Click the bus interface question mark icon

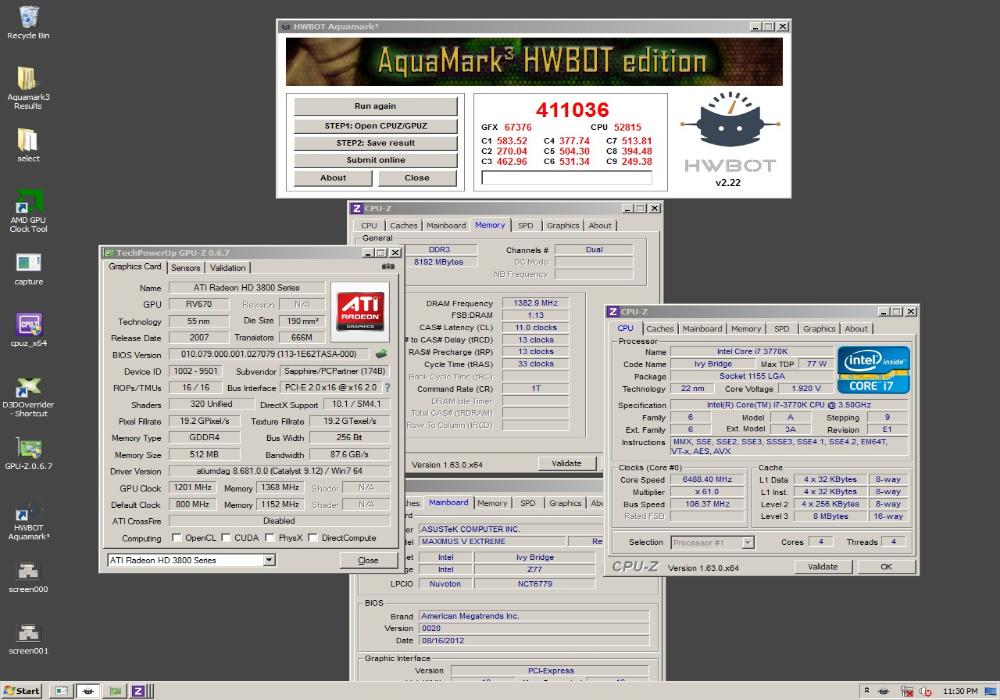(387, 388)
